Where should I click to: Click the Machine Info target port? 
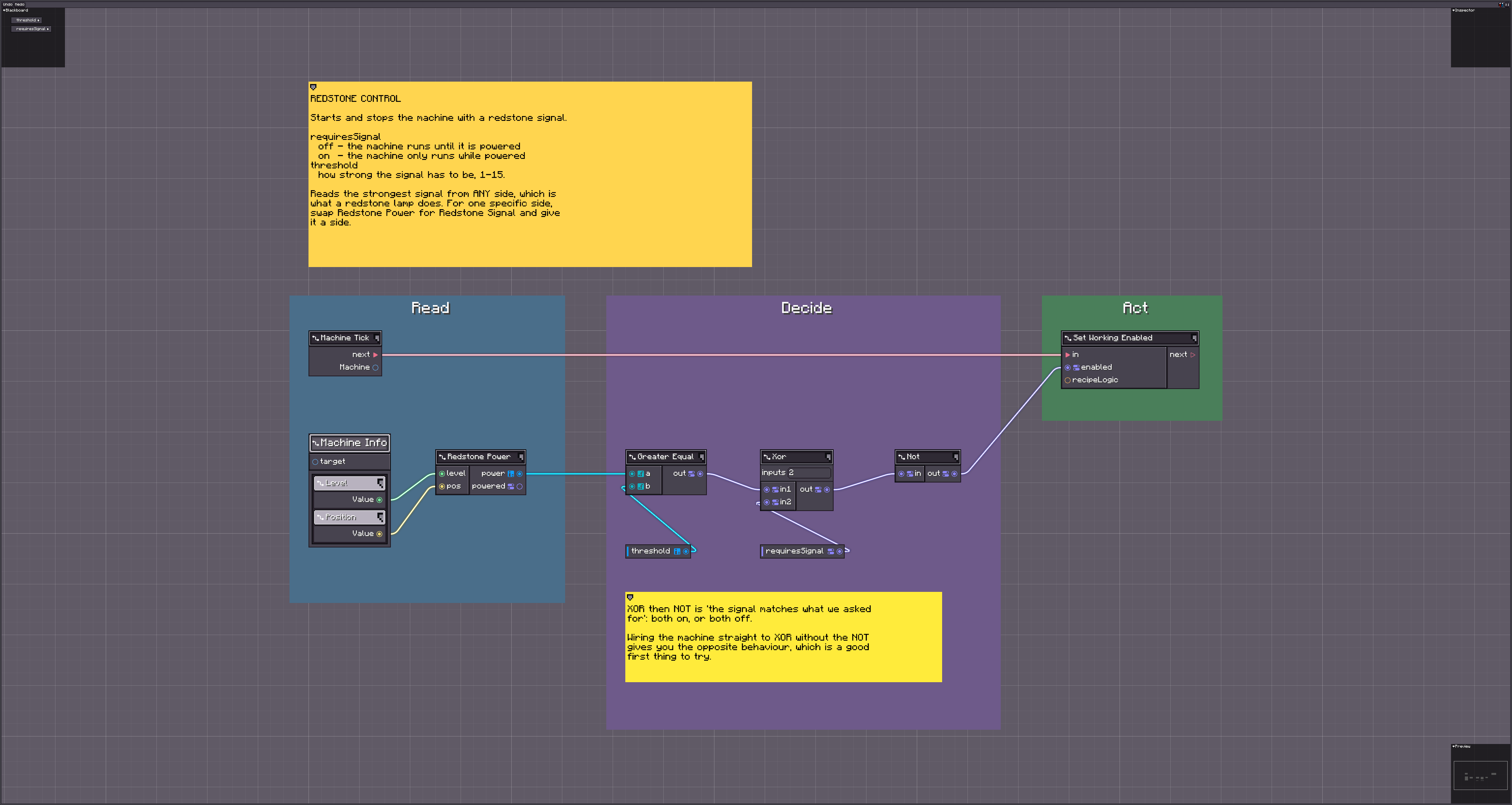315,462
